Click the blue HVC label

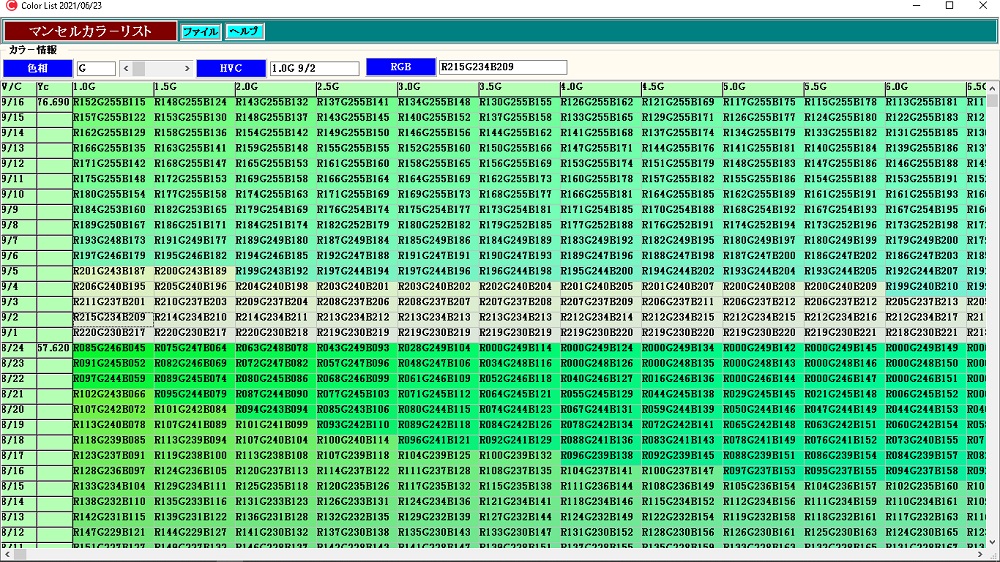tap(229, 68)
